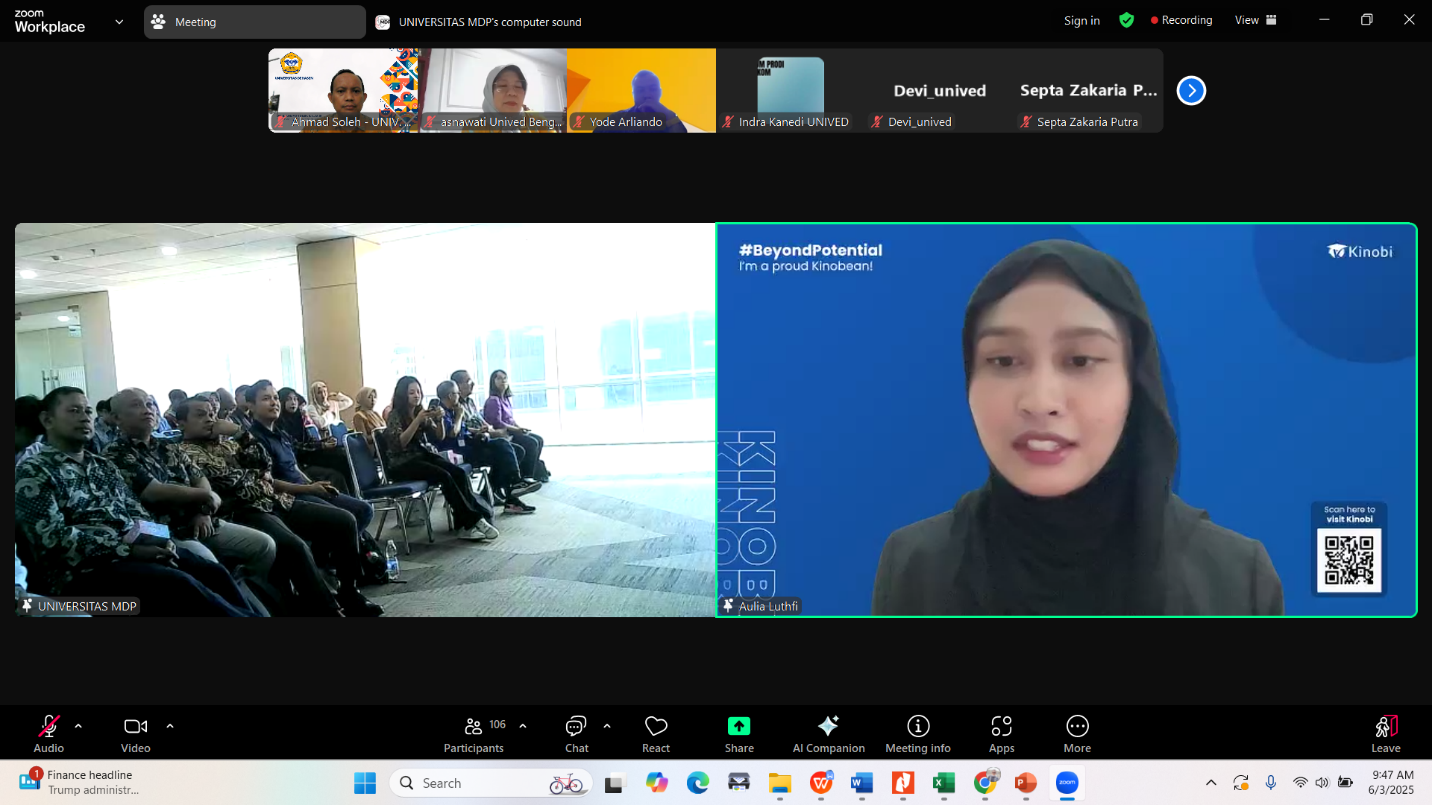1432x805 pixels.
Task: Click the Zoom taskbar icon
Action: click(x=1067, y=783)
